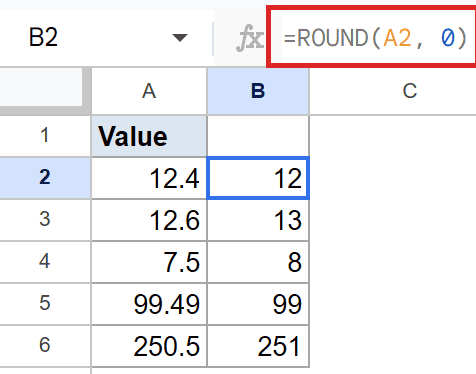Click cell containing 8
The width and height of the screenshot is (476, 374).
258,262
